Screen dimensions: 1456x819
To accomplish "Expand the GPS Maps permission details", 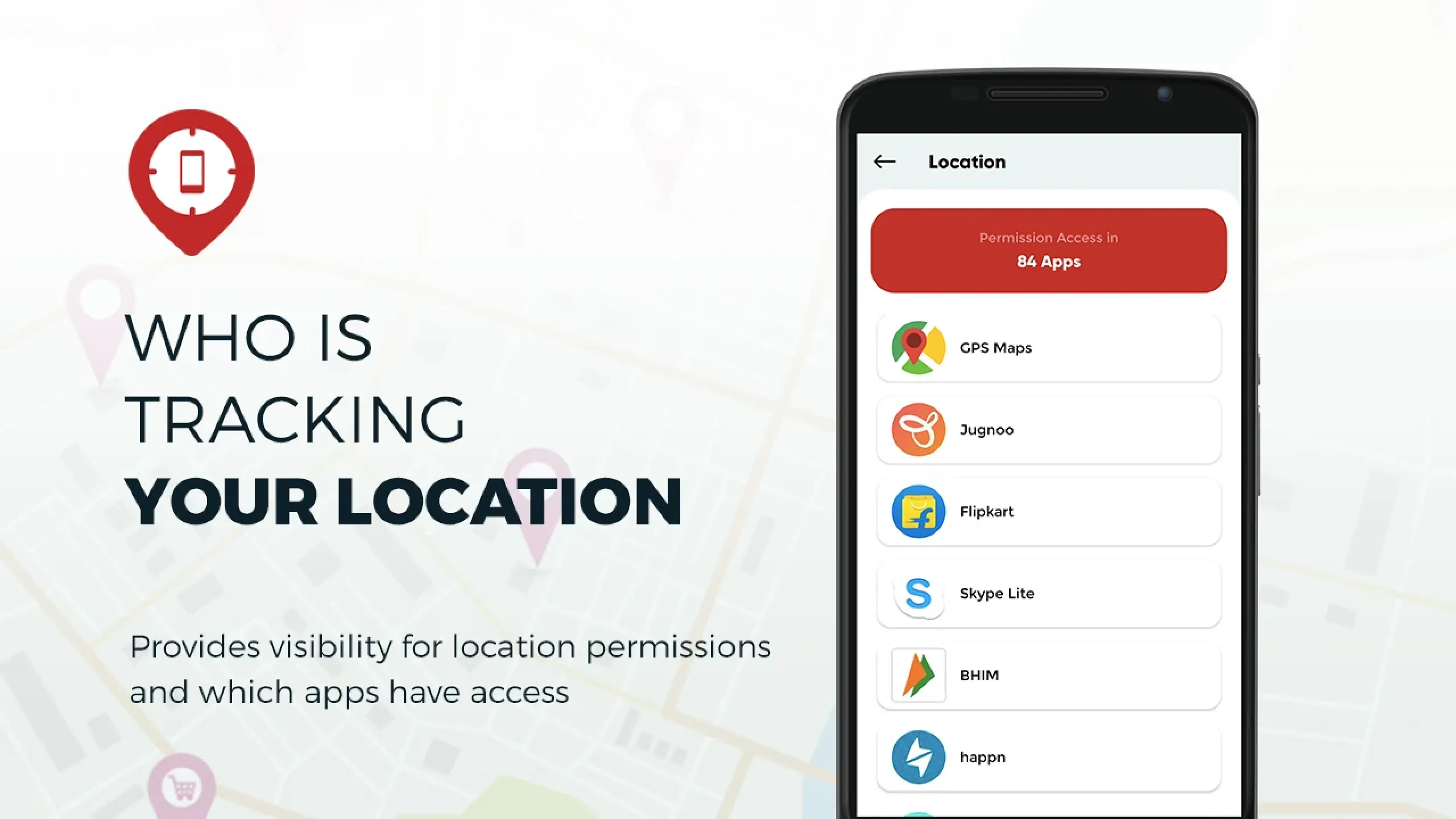I will point(1047,347).
